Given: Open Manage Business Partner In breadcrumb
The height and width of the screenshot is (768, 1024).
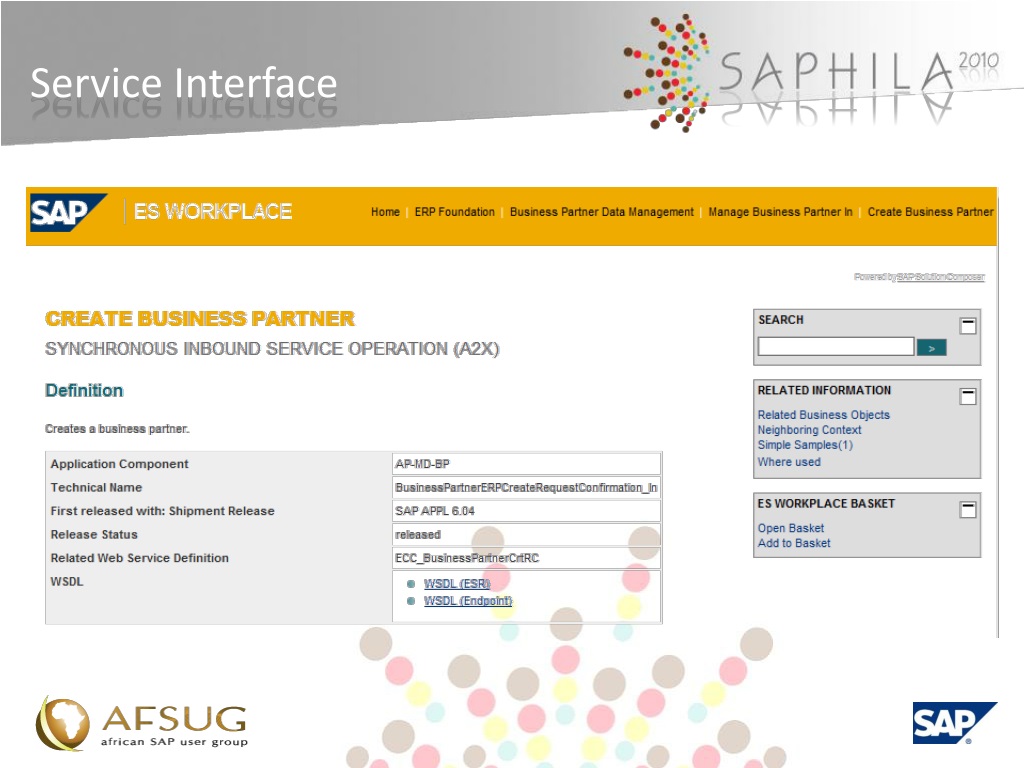Looking at the screenshot, I should coord(780,212).
